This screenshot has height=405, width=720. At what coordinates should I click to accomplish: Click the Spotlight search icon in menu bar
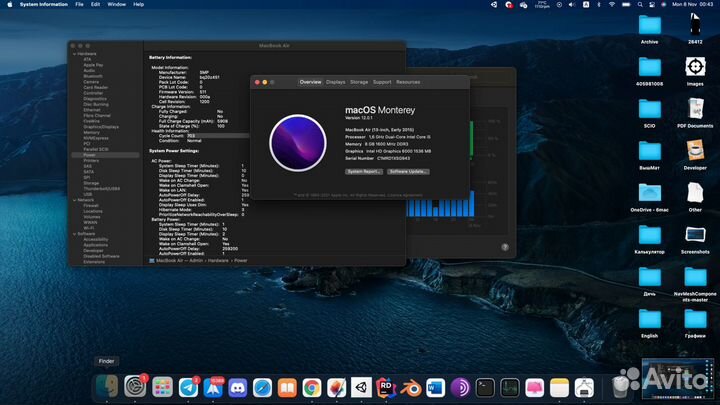[x=640, y=5]
